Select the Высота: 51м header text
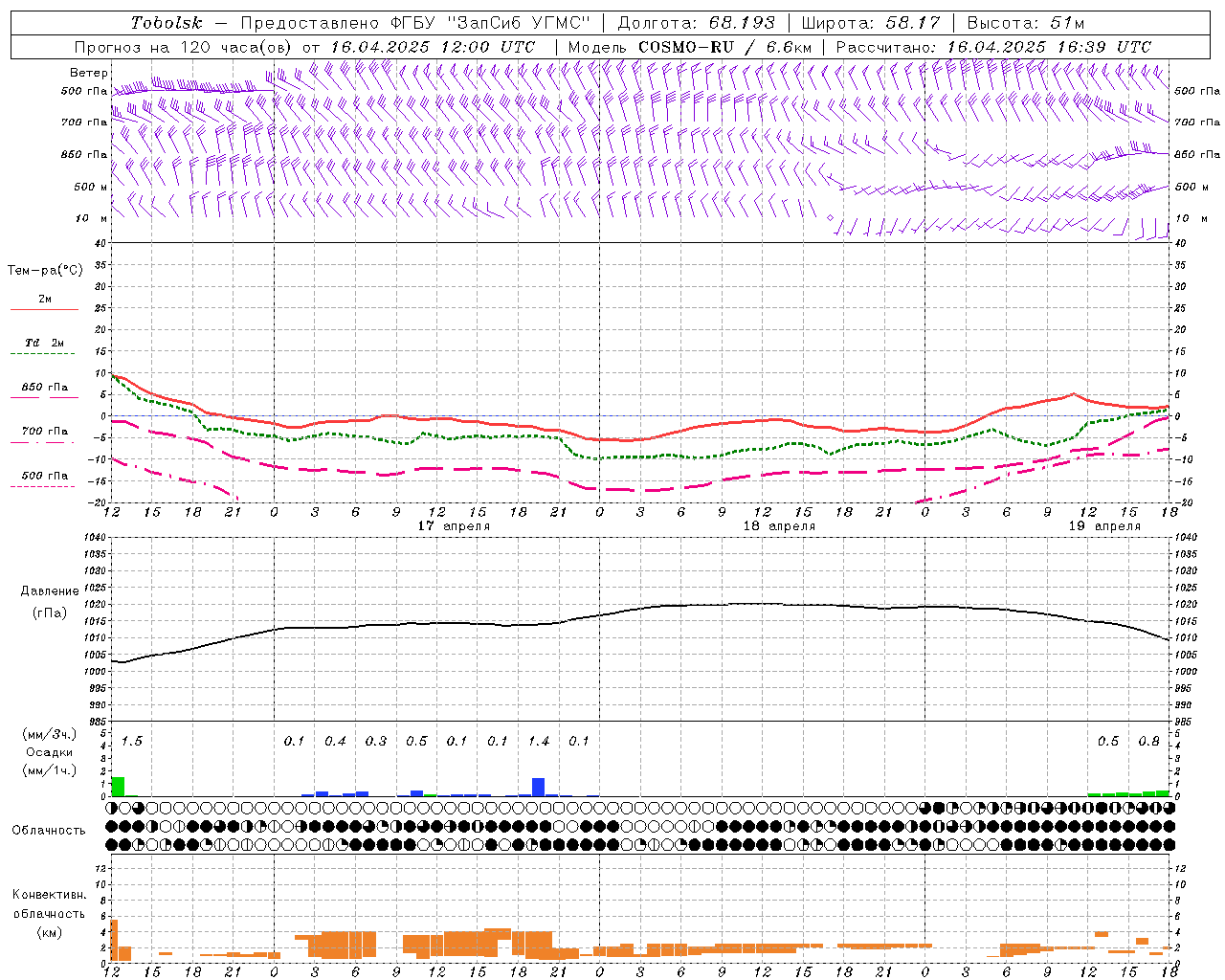Viewport: 1225px width, 980px height. (x=1026, y=23)
